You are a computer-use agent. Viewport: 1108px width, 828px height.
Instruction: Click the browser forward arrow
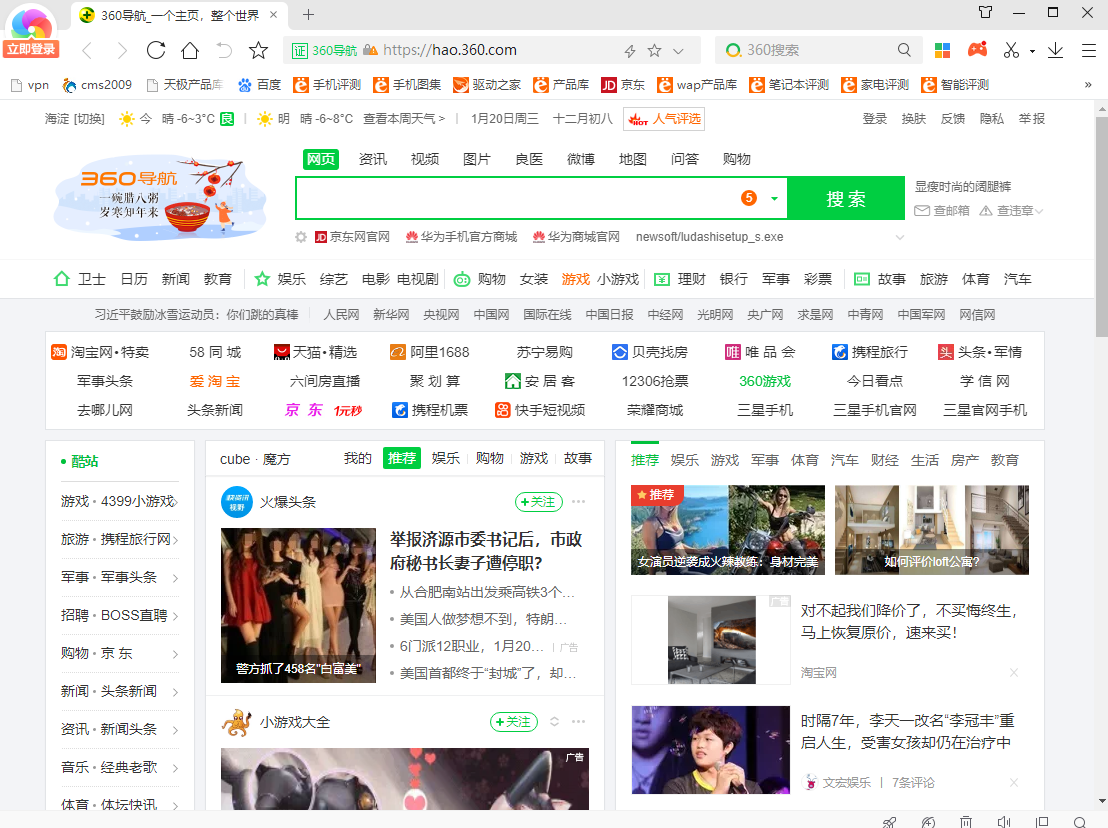coord(122,50)
